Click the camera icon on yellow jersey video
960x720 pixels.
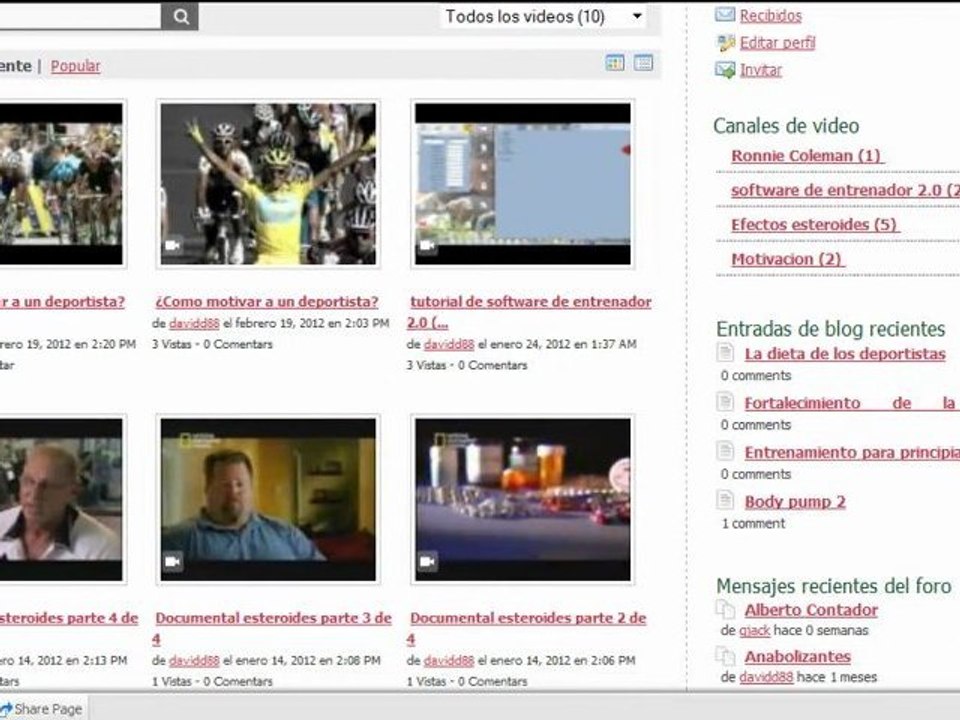173,246
